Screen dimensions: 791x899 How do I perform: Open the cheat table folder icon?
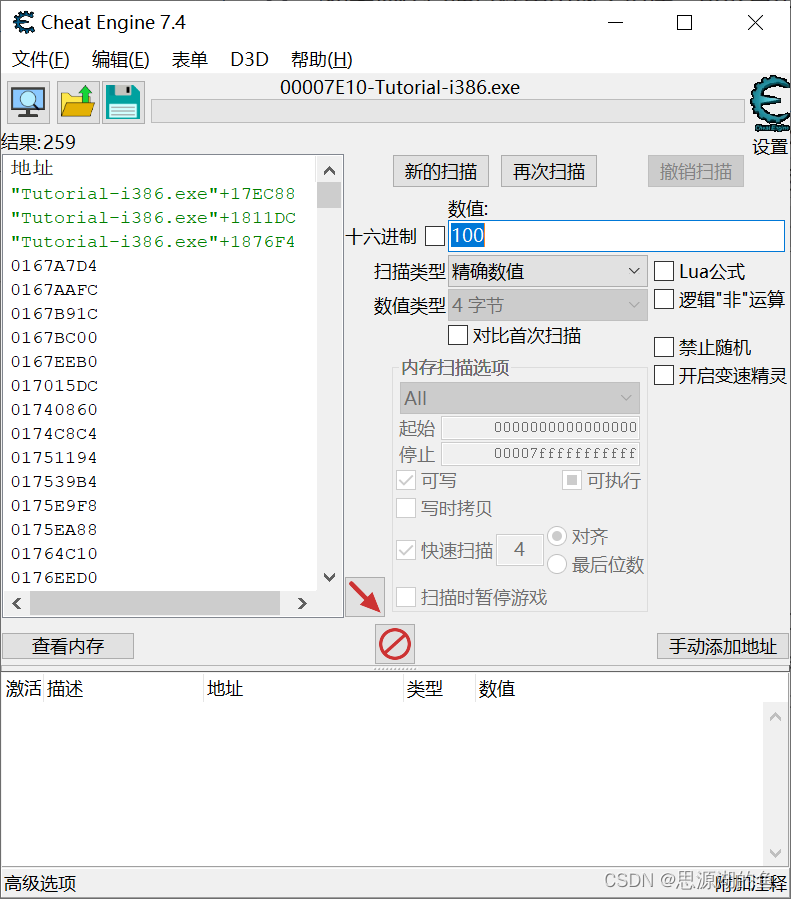[78, 103]
